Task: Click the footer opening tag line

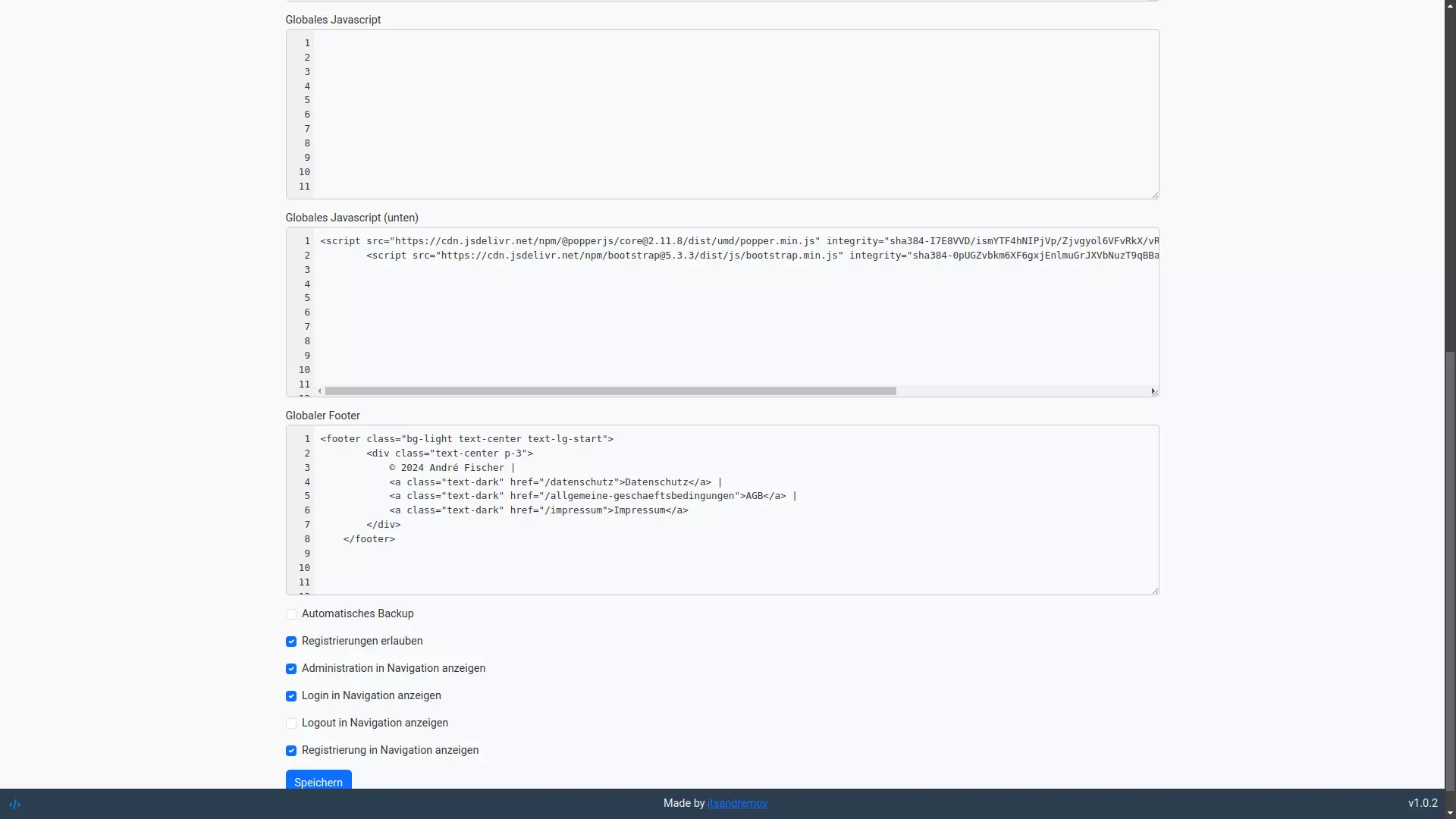Action: coord(466,439)
